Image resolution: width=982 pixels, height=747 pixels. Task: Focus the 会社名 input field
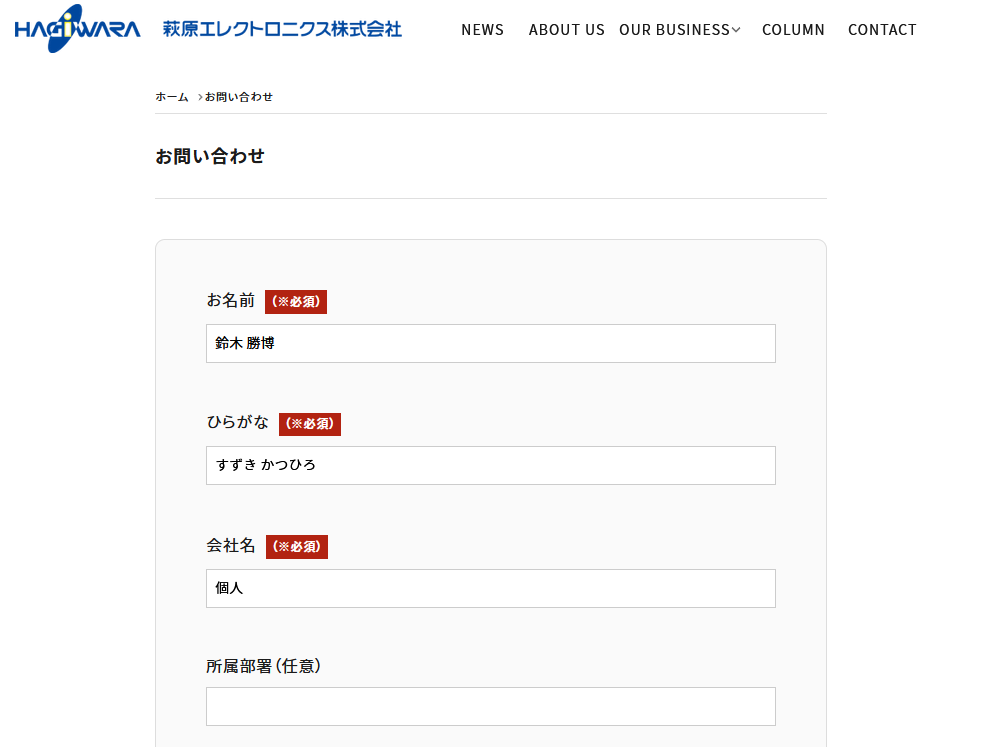490,588
